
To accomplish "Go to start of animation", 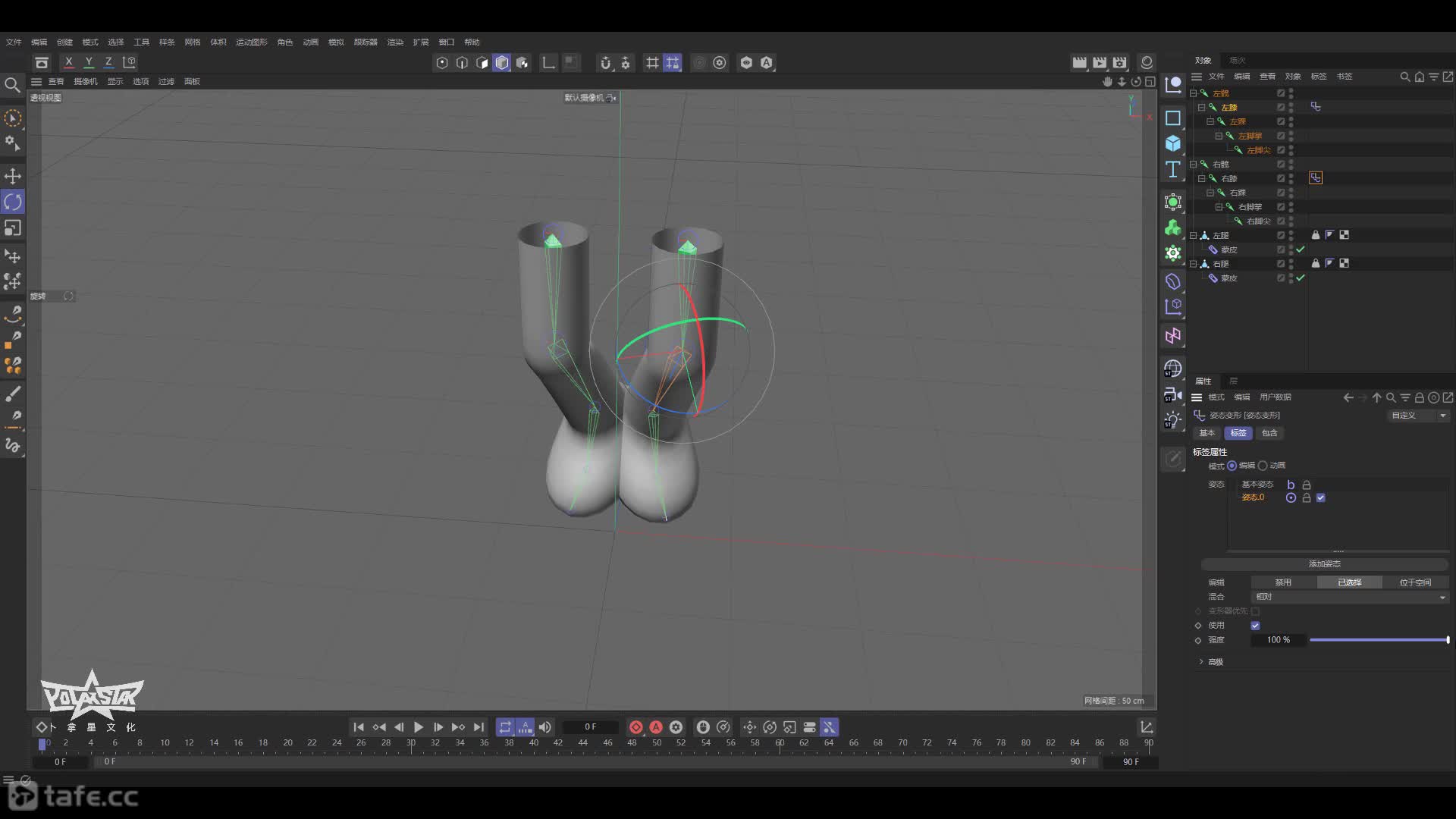I will click(x=359, y=727).
